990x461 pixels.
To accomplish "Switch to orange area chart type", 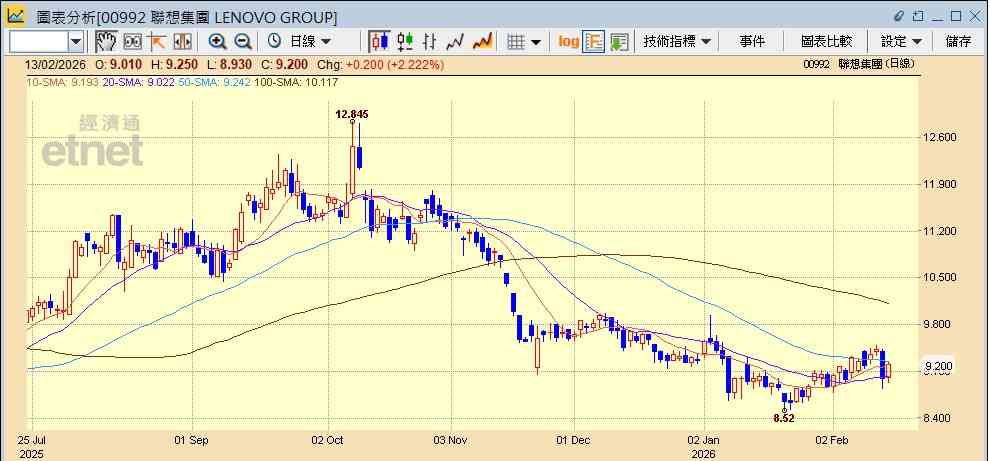I will [482, 42].
